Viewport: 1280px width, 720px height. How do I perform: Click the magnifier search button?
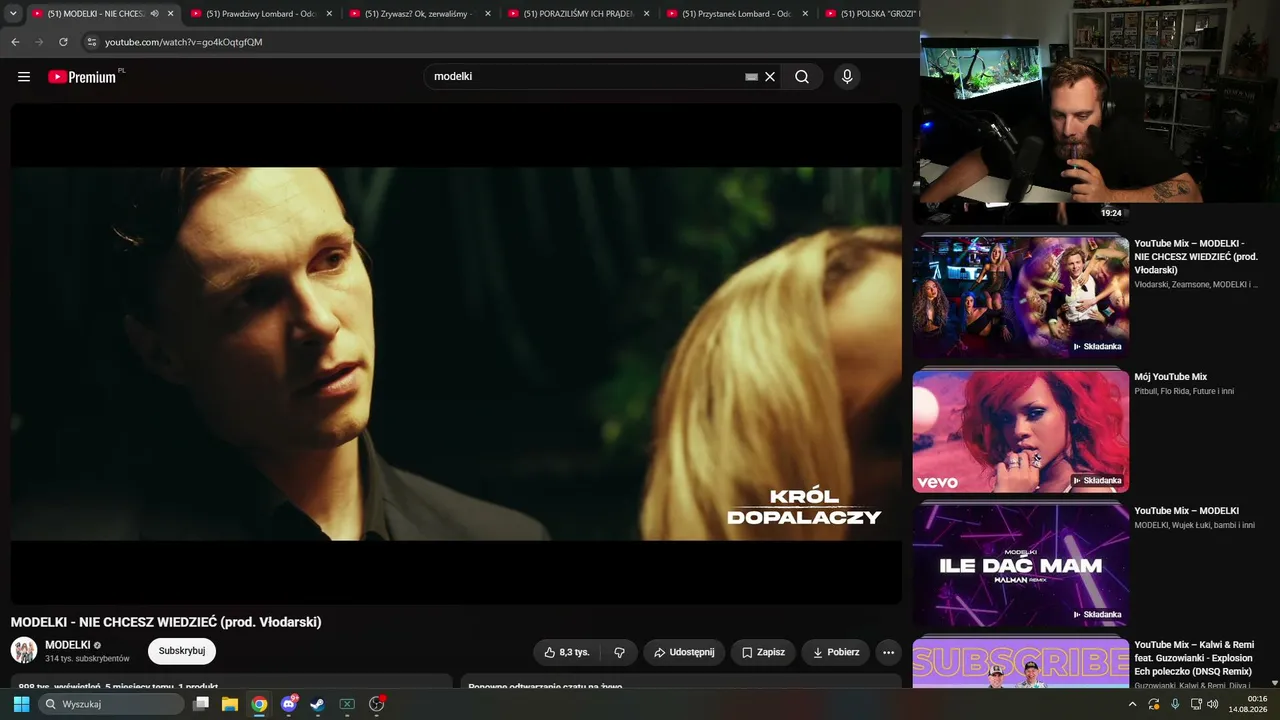click(x=802, y=77)
